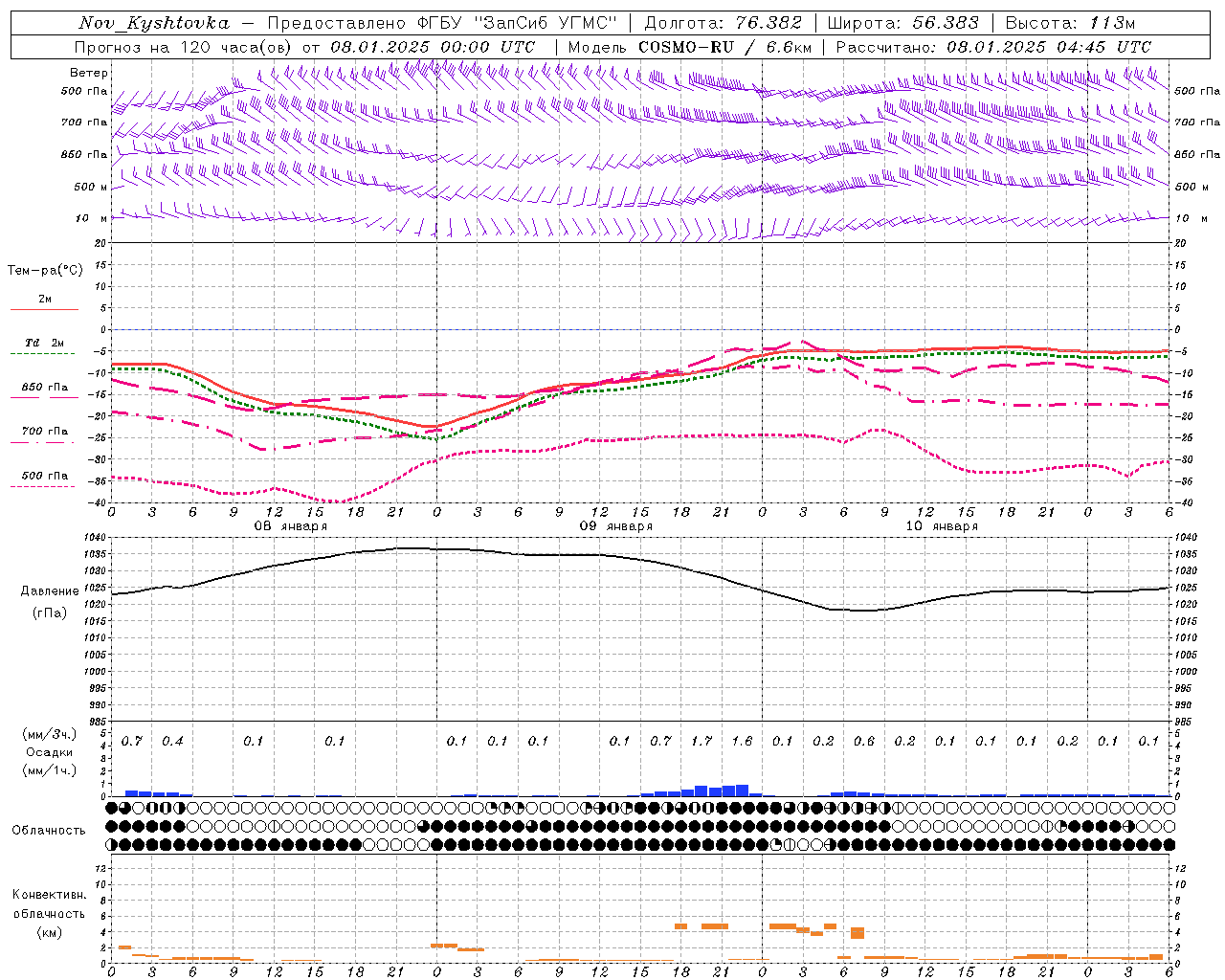This screenshot has height=980, width=1225.
Task: Click the 10 января date label
Action: [x=942, y=526]
